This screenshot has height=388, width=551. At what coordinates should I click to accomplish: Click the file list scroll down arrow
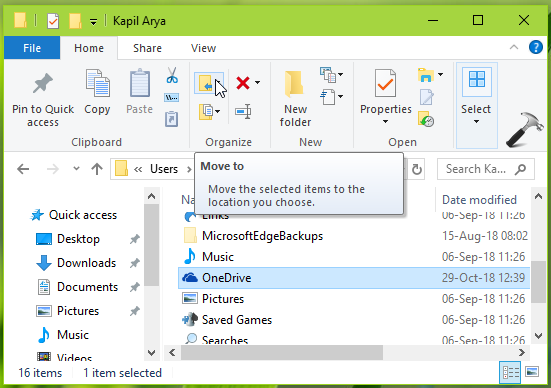pos(538,336)
